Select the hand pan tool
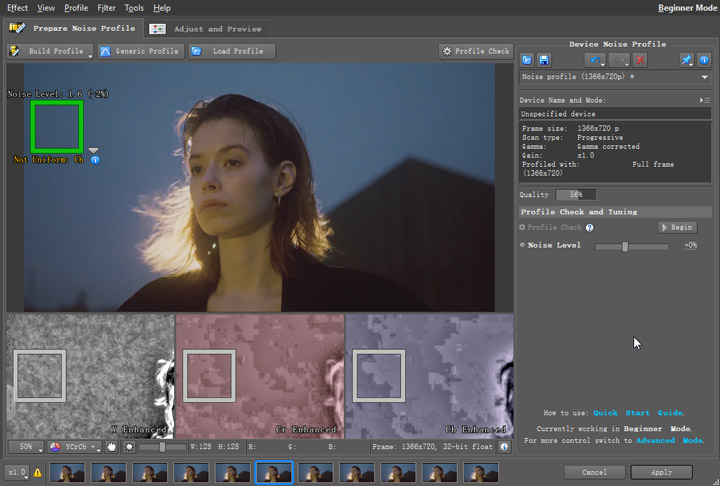Image resolution: width=720 pixels, height=486 pixels. (x=111, y=446)
